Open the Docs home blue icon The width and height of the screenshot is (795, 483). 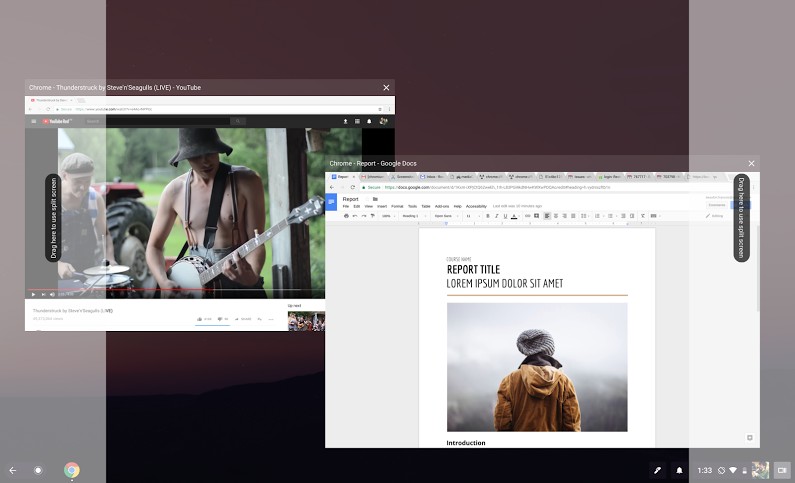[x=331, y=202]
